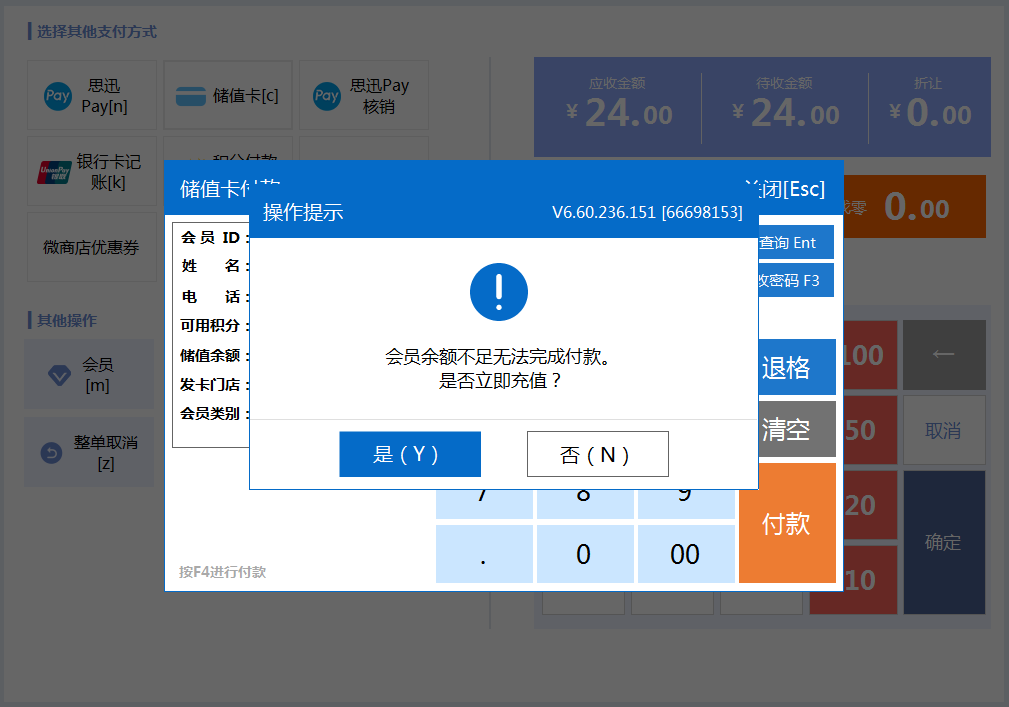Click the orange change 0.00 display
This screenshot has width=1009, height=707.
(915, 207)
